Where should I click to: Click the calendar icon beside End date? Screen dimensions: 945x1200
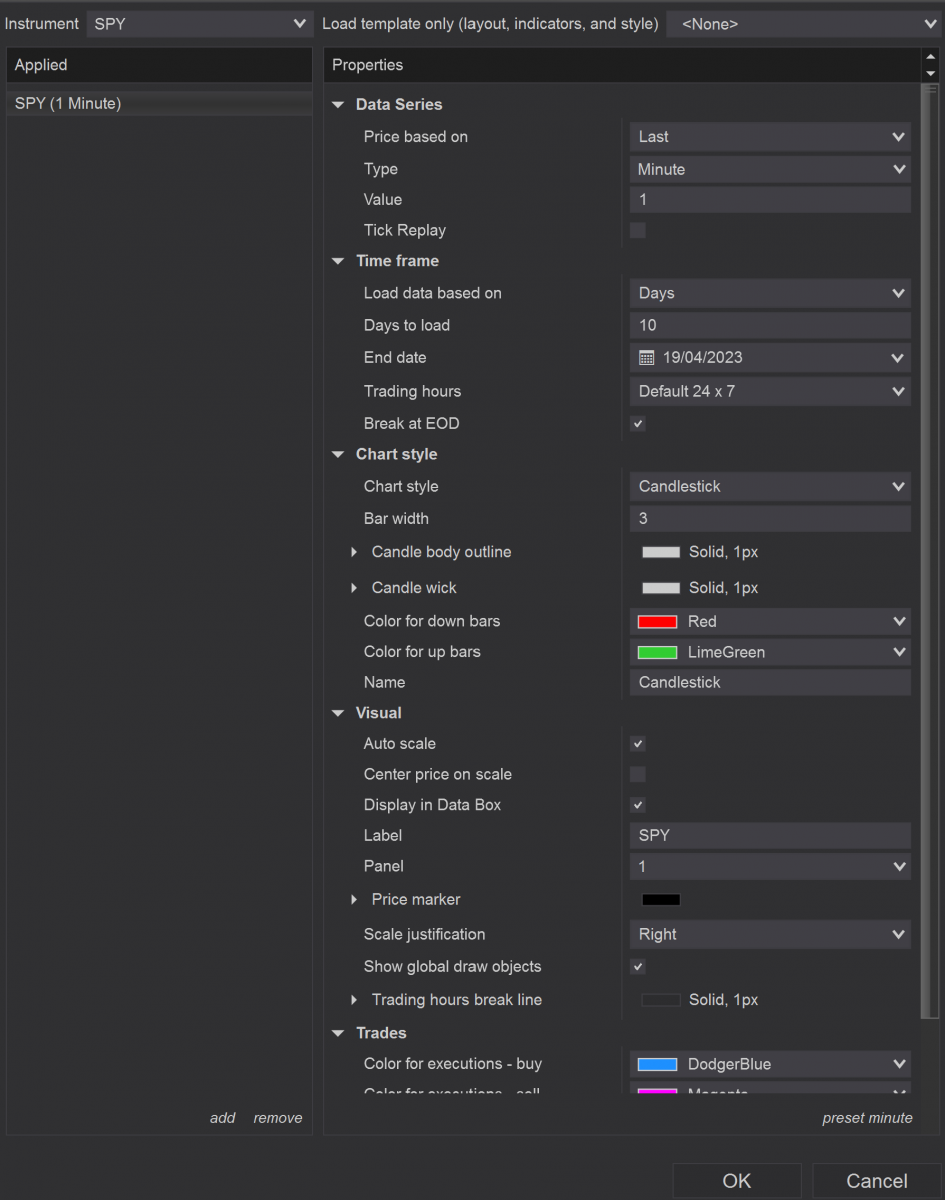(x=646, y=358)
